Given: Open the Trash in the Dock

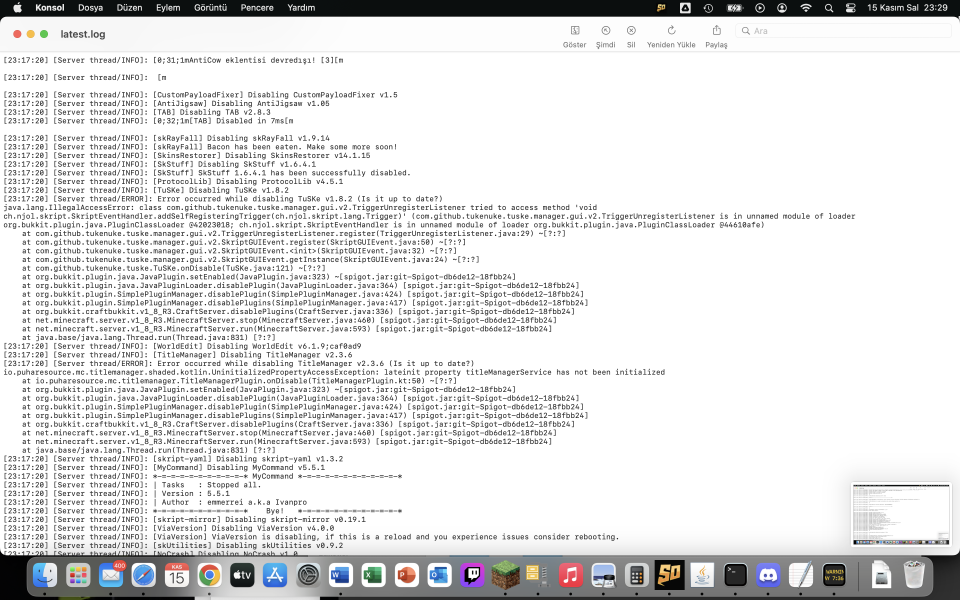Looking at the screenshot, I should (x=914, y=576).
